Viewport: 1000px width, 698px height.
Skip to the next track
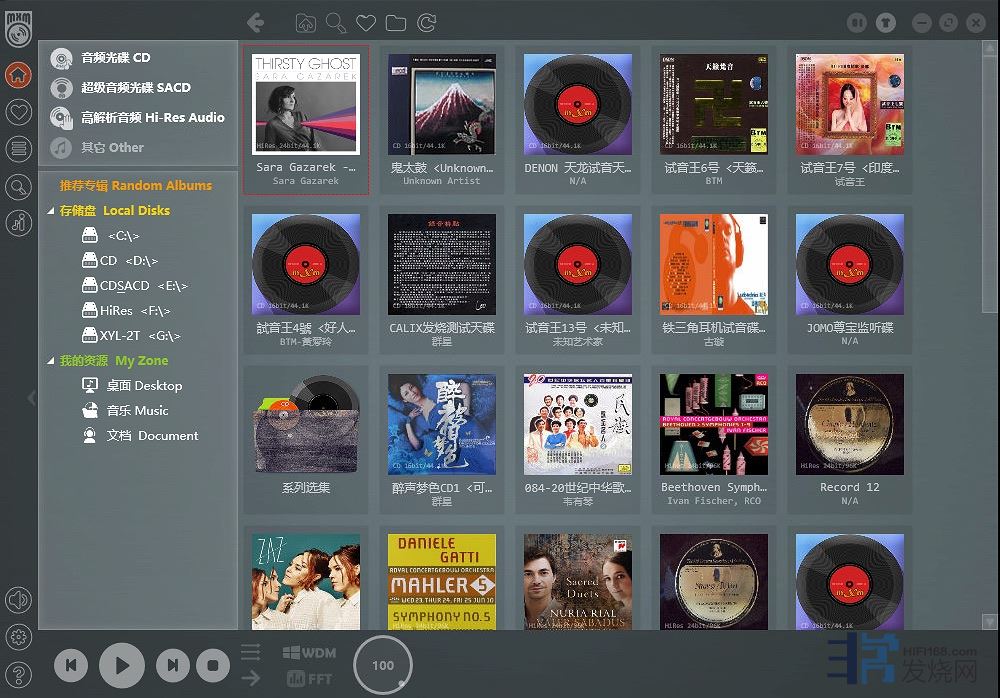tap(173, 665)
